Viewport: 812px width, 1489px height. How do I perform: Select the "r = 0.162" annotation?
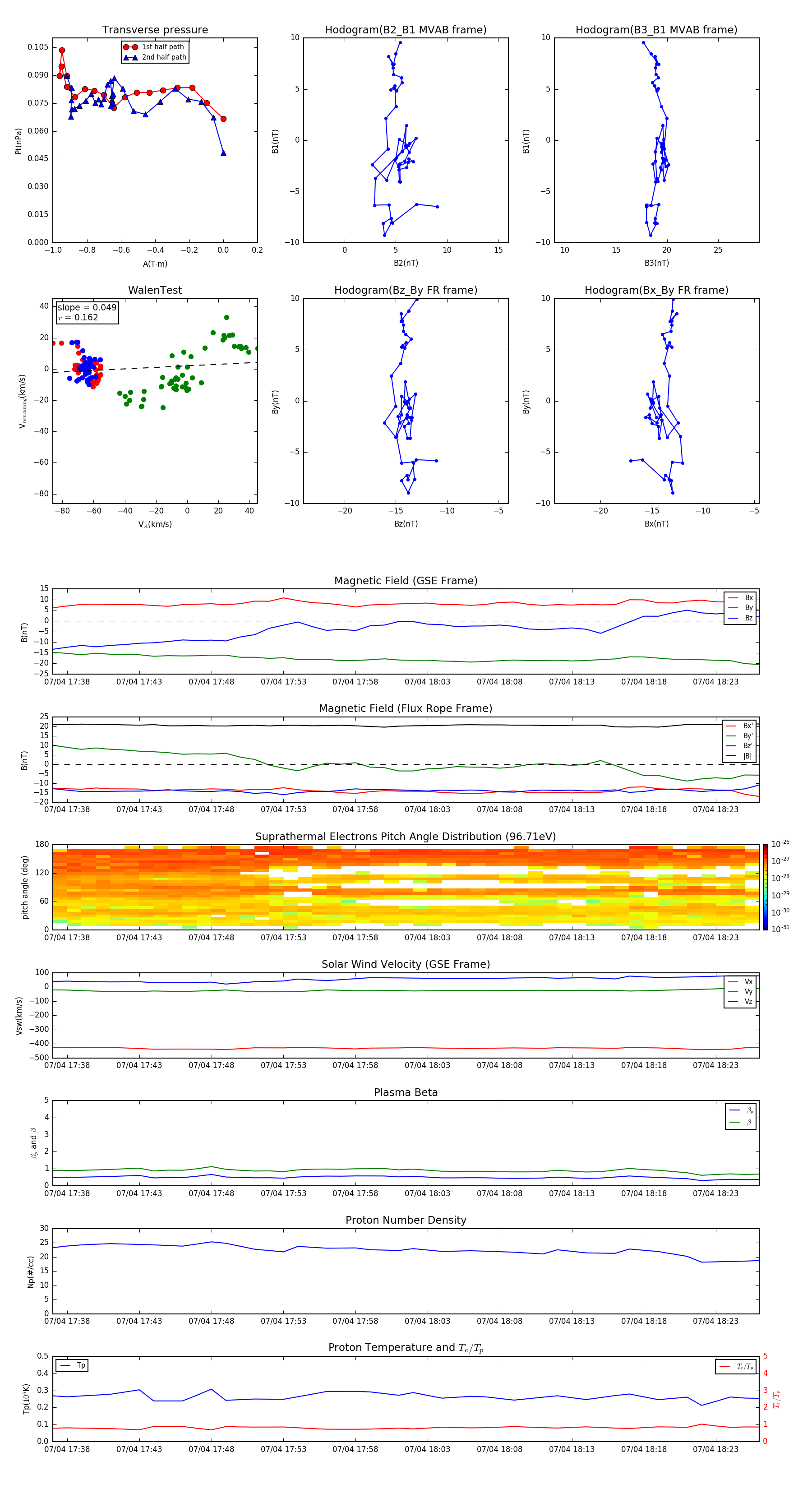[x=78, y=317]
